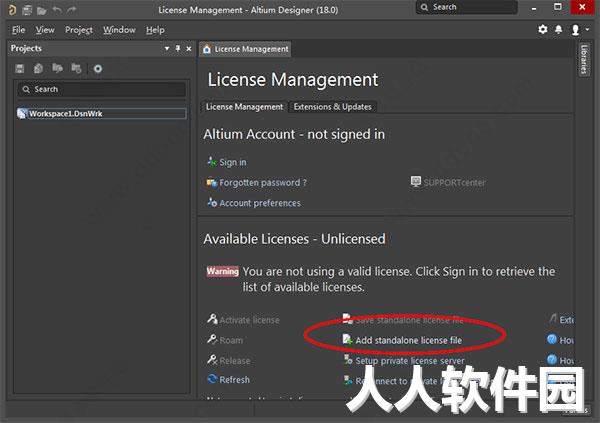600x423 pixels.
Task: Expand the user account dropdown arrow
Action: click(587, 29)
